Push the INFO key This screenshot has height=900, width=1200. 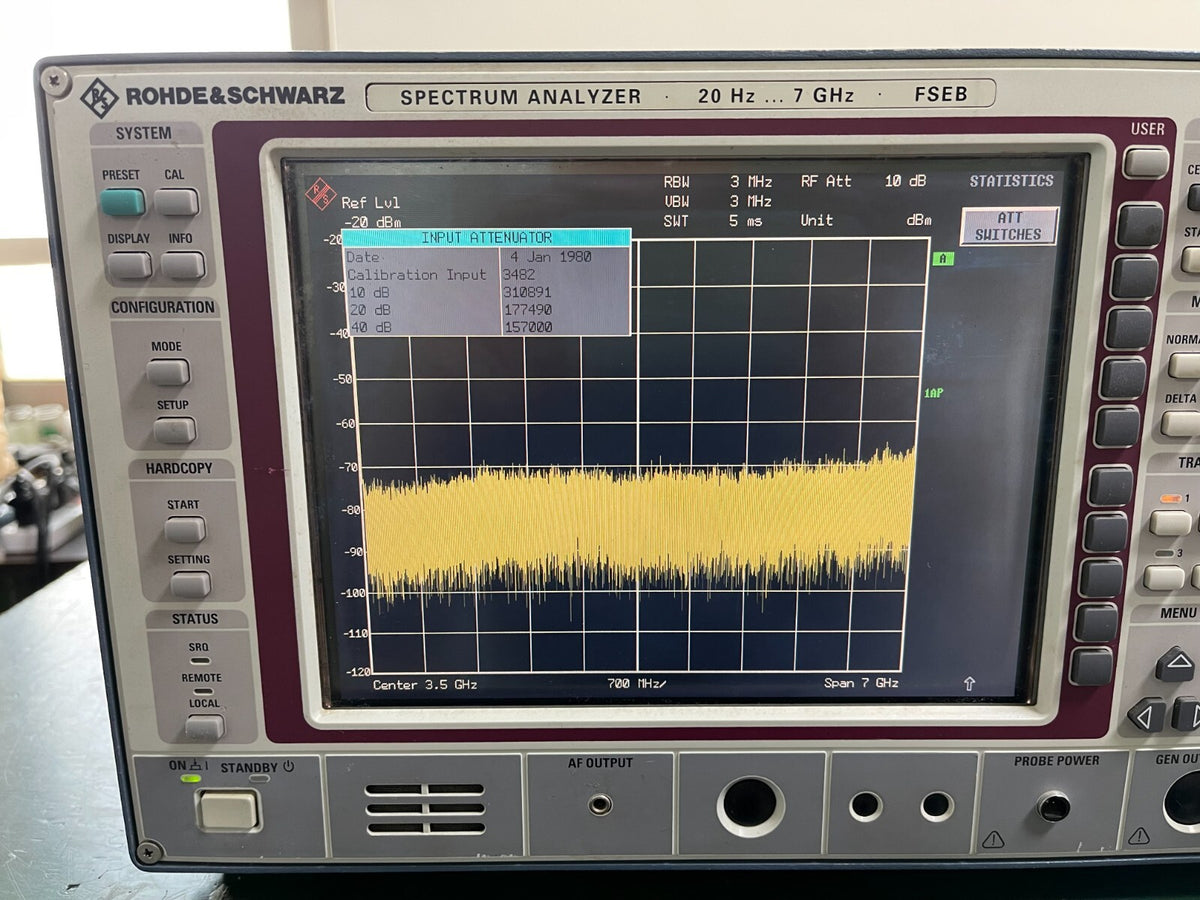183,265
